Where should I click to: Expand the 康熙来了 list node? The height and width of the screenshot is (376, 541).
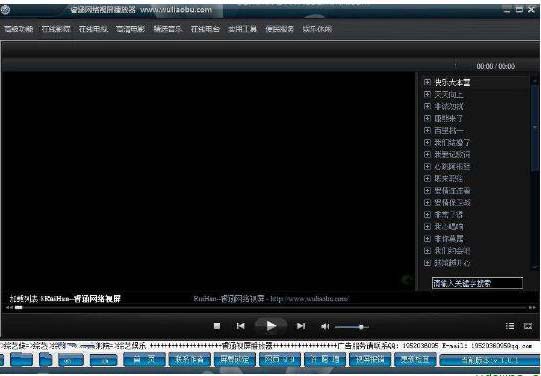tap(427, 118)
